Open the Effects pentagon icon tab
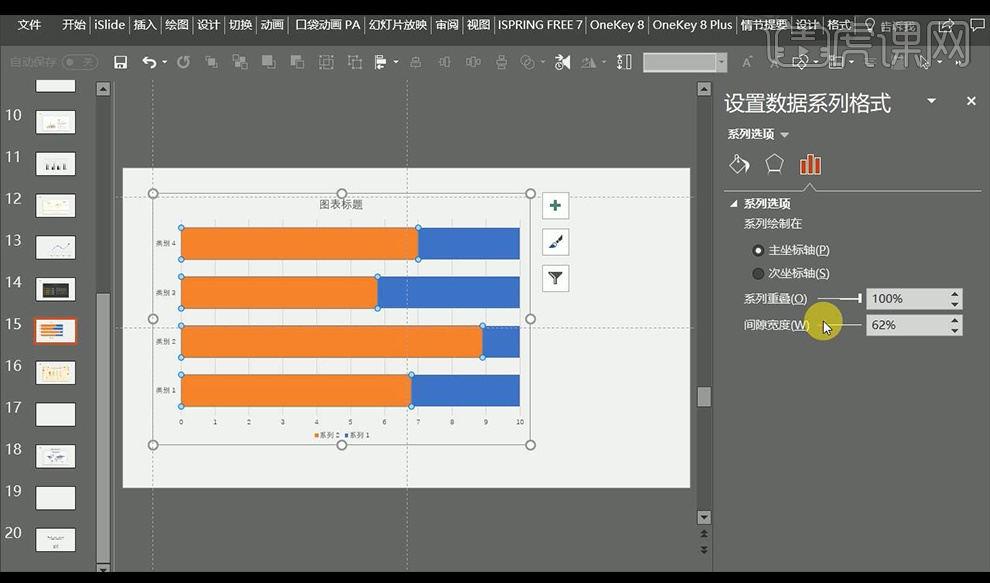This screenshot has width=990, height=583. [x=774, y=164]
